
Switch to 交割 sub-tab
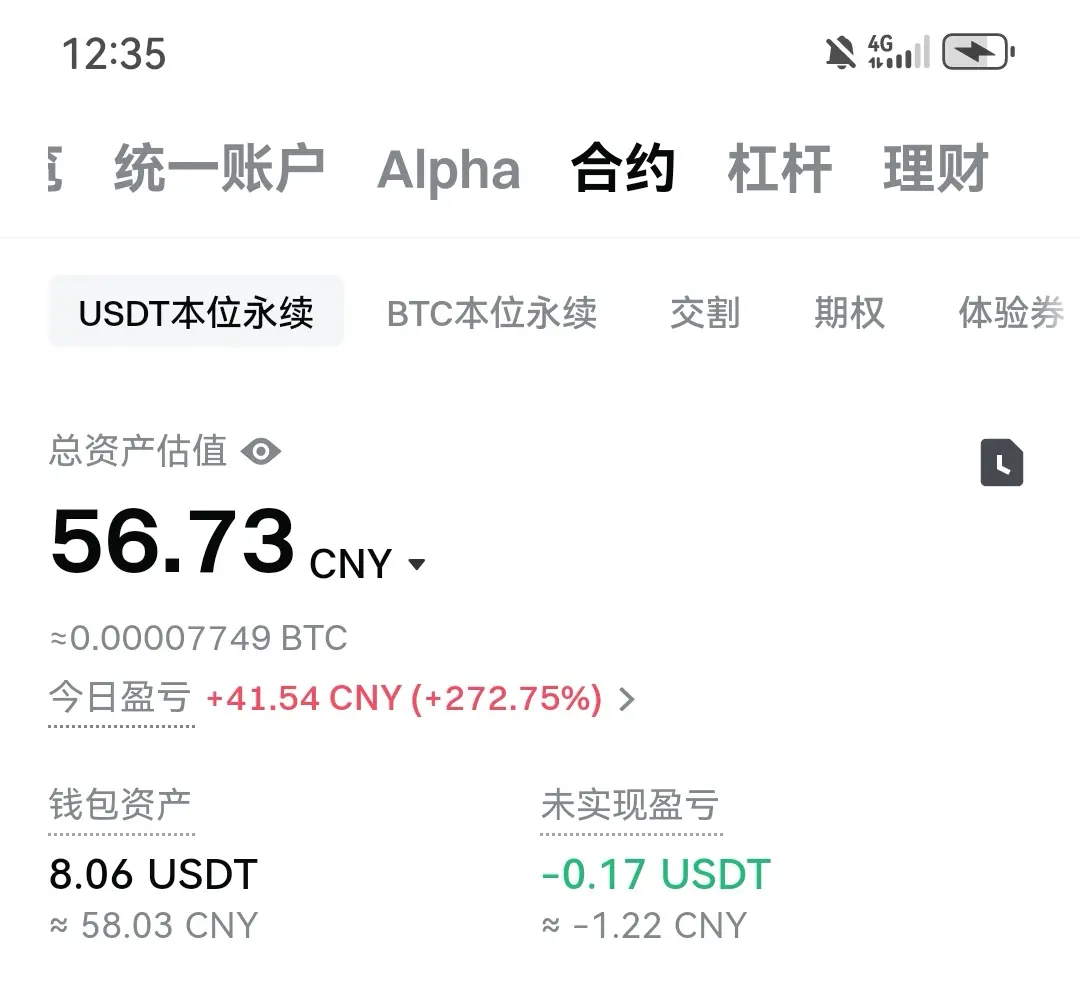[705, 313]
